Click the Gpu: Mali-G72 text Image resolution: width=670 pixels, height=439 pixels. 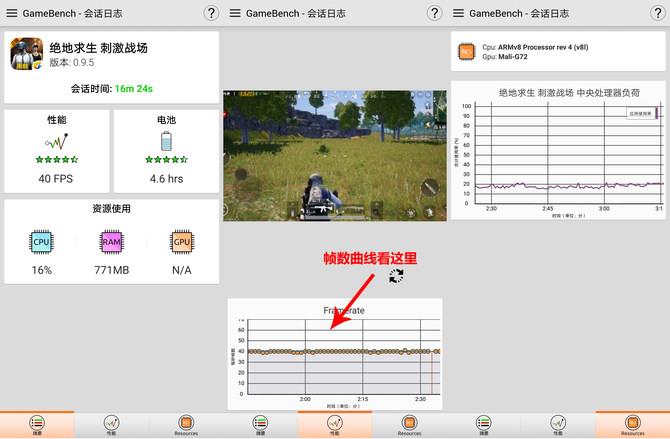[x=505, y=56]
